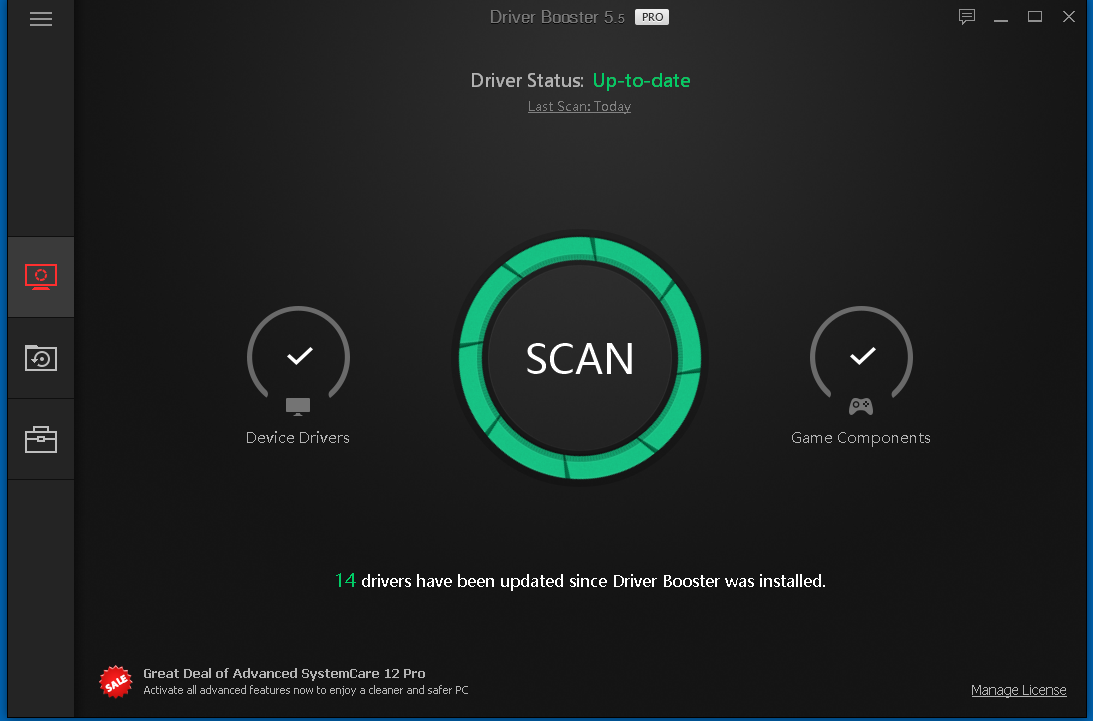Click the Up-to-date status text
The width and height of the screenshot is (1093, 721).
click(641, 81)
